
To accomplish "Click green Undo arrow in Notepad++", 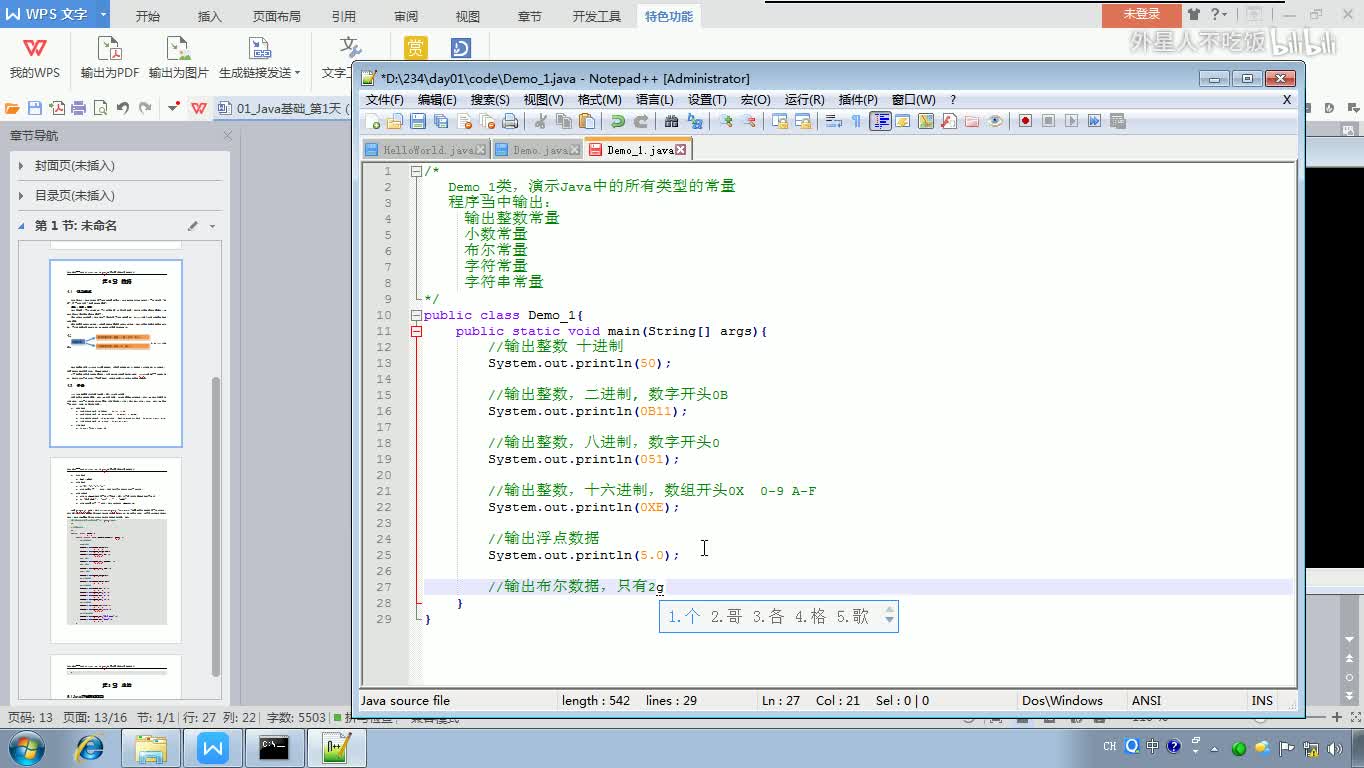I will point(618,121).
